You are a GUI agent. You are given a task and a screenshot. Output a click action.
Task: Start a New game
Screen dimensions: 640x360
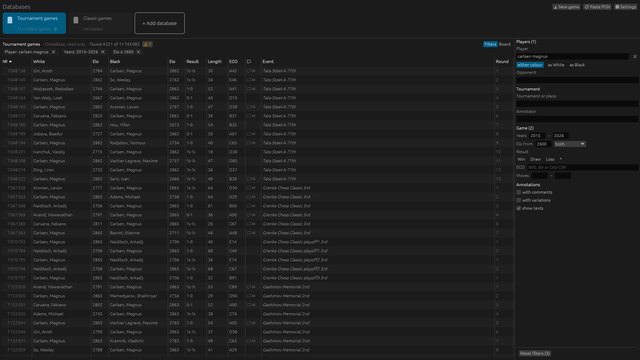click(x=566, y=7)
